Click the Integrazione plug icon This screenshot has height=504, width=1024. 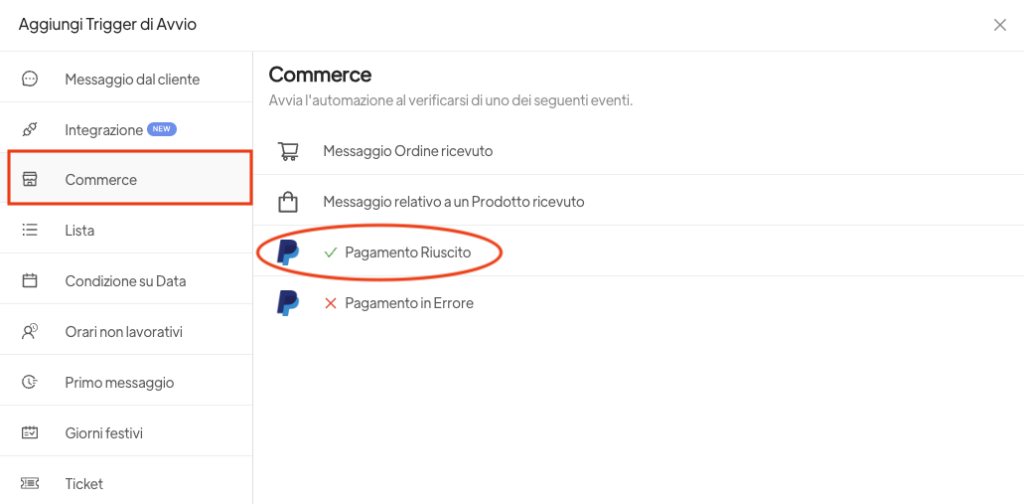(30, 129)
